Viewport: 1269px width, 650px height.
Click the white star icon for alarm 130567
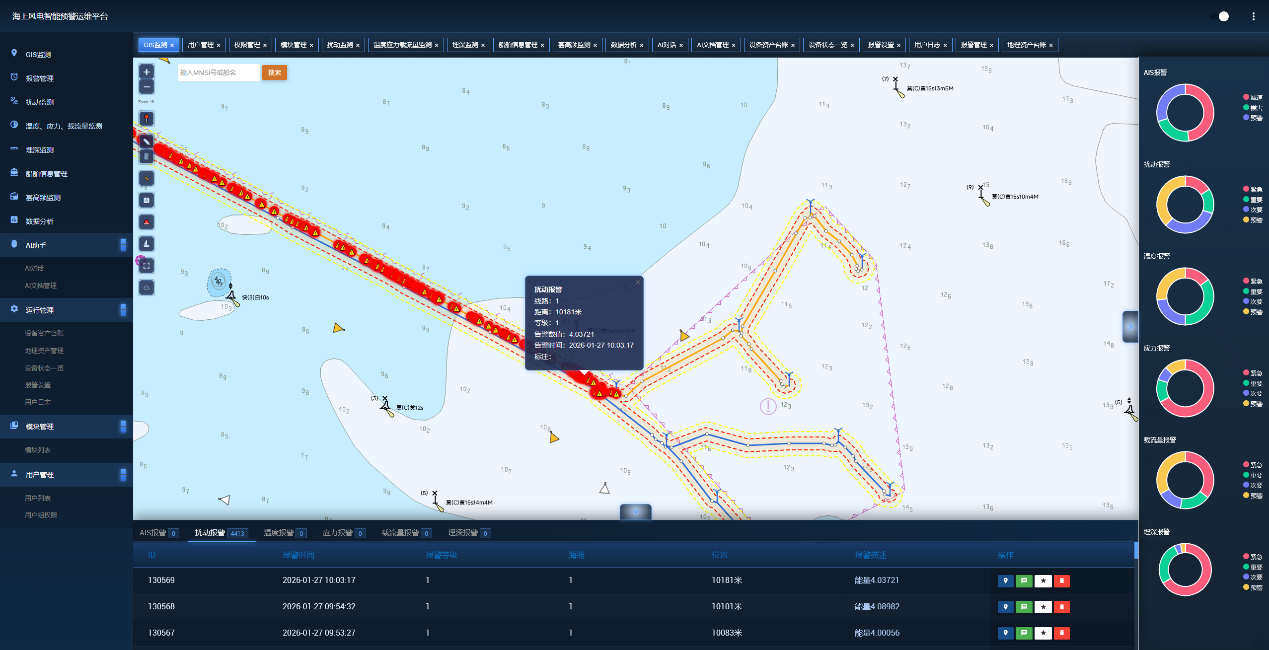pyautogui.click(x=1043, y=633)
